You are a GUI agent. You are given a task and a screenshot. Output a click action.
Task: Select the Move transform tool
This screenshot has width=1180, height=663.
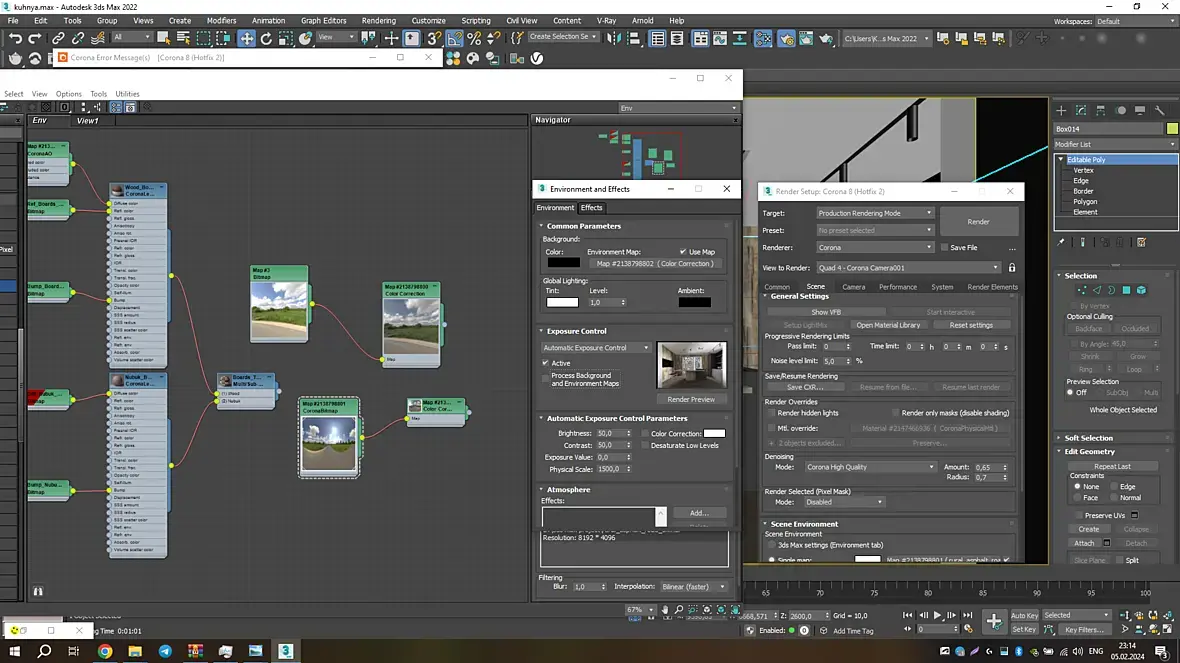coord(246,38)
